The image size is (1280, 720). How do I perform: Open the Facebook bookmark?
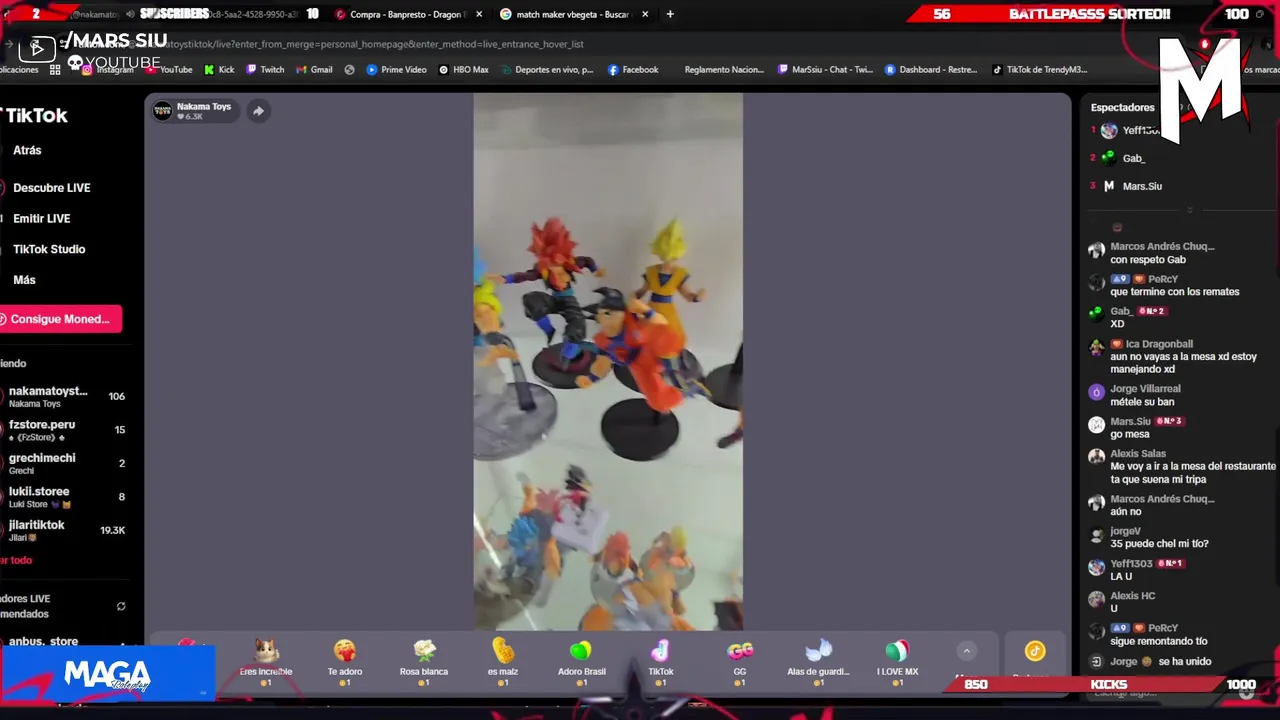[633, 70]
